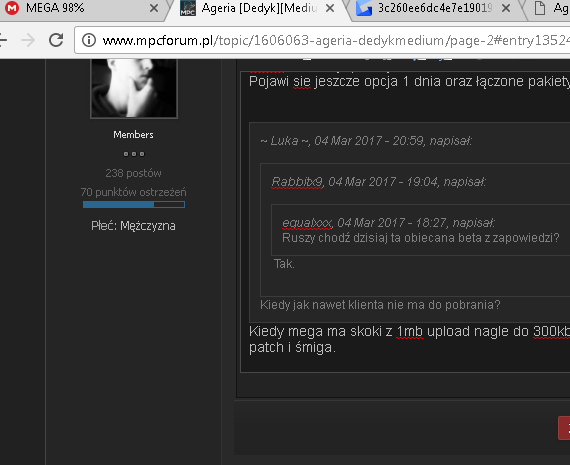Close the 3c260ee6dc4e7e19019 tab
570x465 pixels.
(x=506, y=8)
